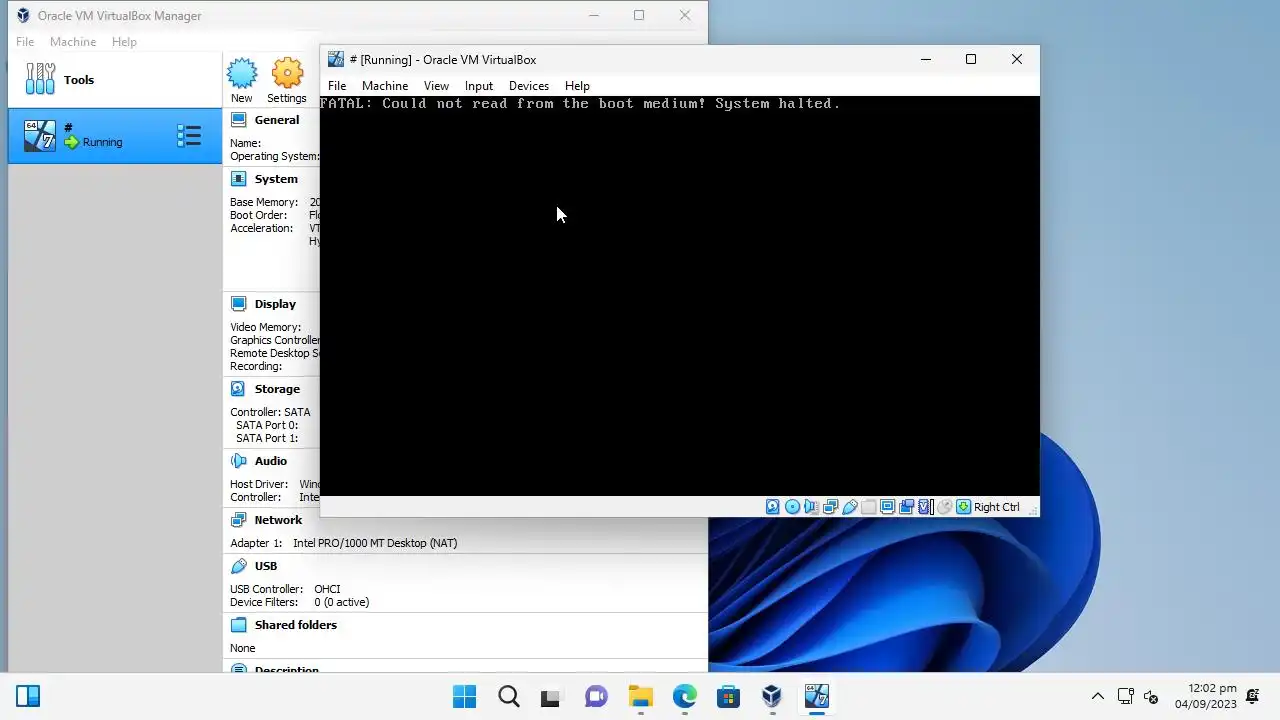Open Task View from the taskbar
This screenshot has height=720, width=1280.
tap(551, 696)
